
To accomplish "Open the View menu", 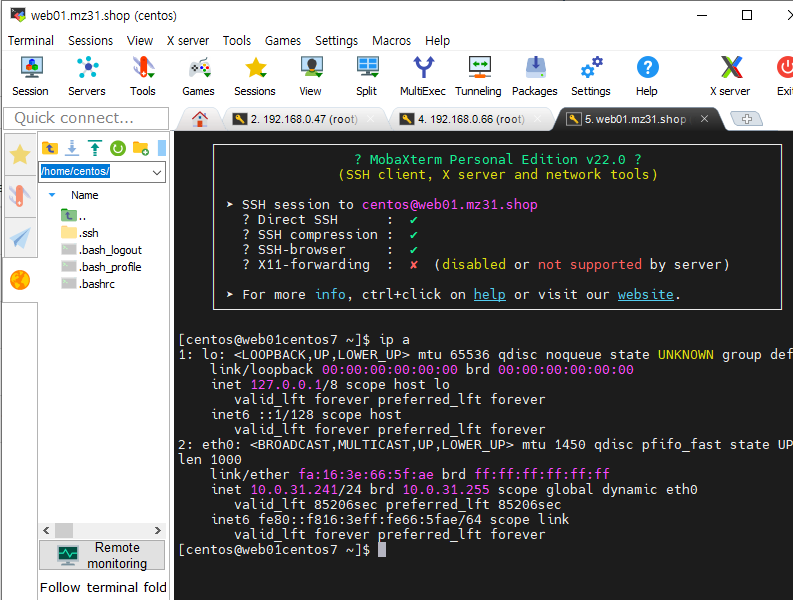I will pyautogui.click(x=140, y=40).
